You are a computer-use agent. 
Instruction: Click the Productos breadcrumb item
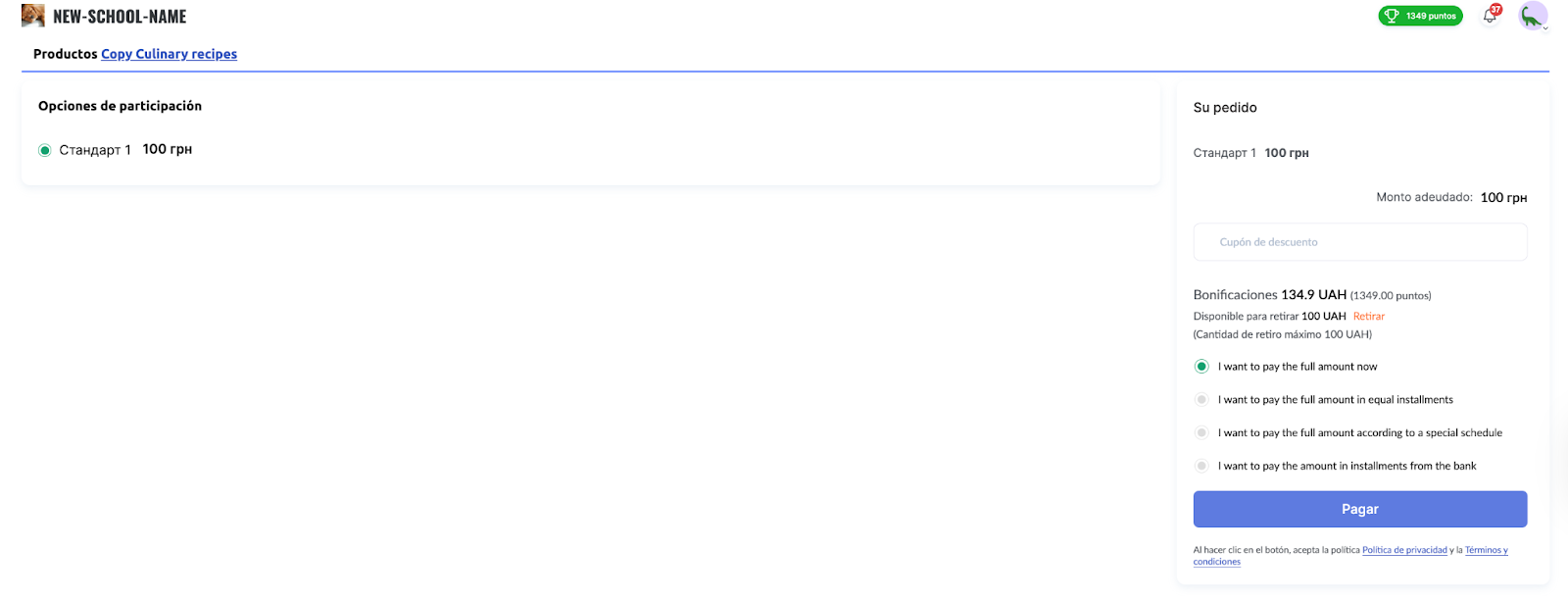tap(65, 54)
